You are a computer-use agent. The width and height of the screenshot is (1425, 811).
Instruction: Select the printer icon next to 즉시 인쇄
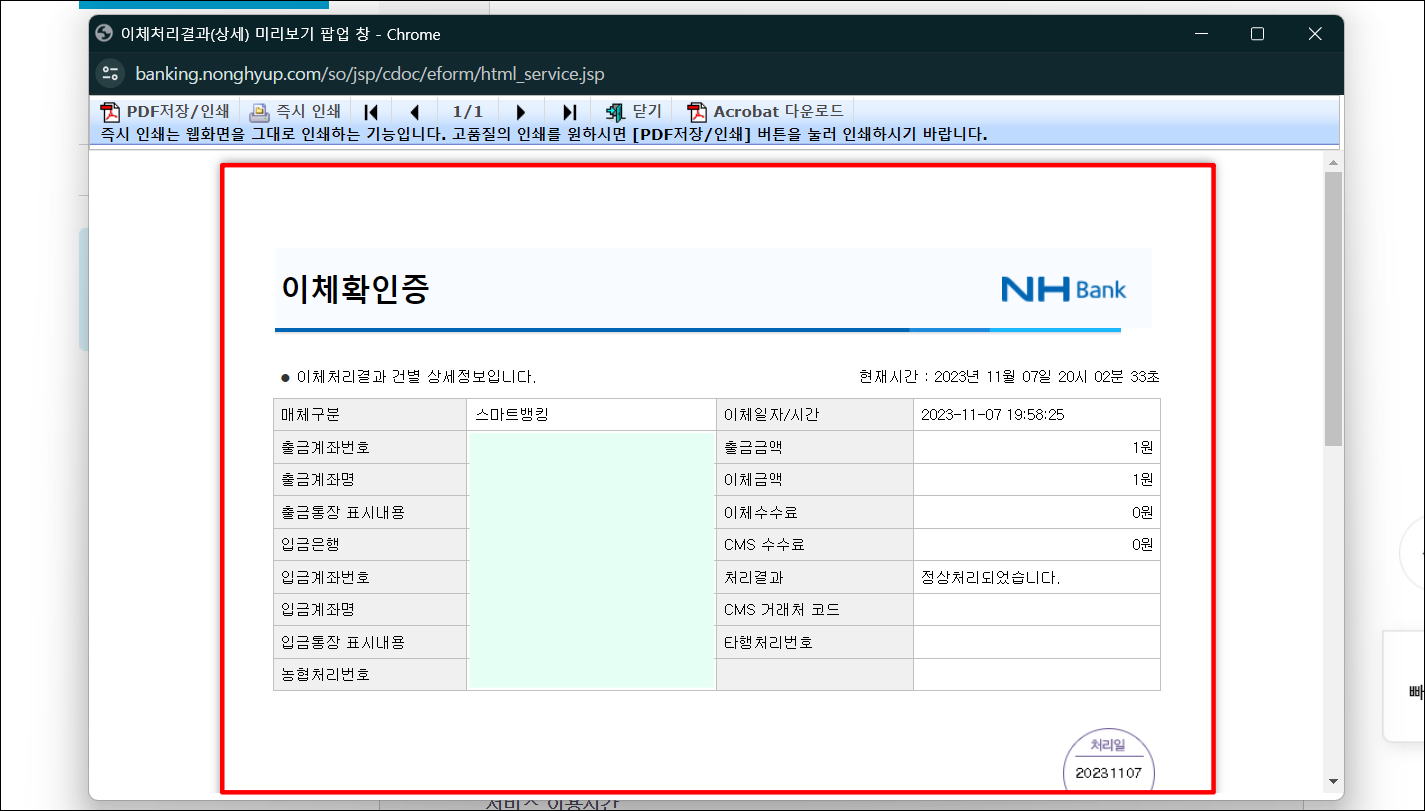pos(259,111)
